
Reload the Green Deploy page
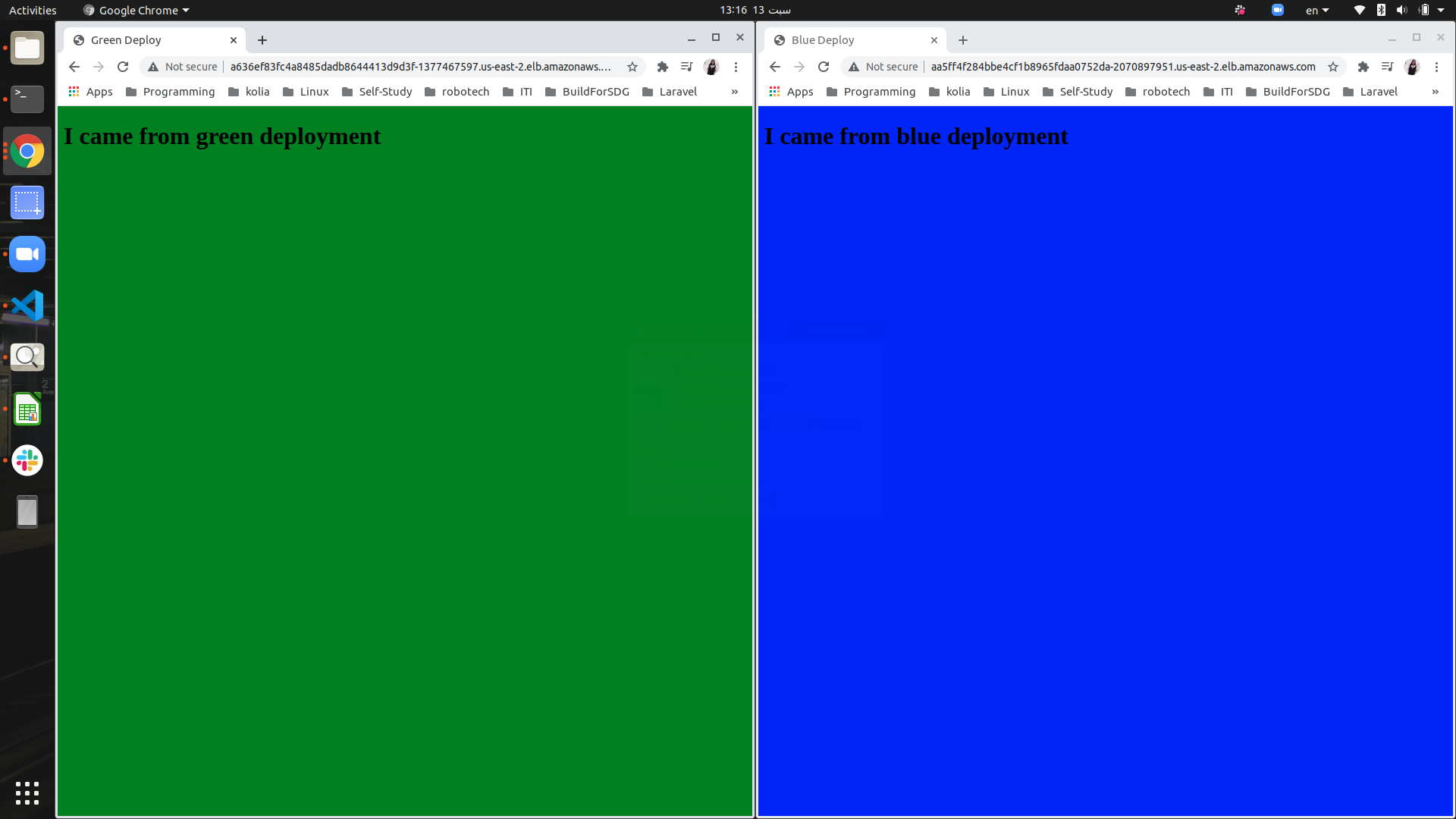123,67
